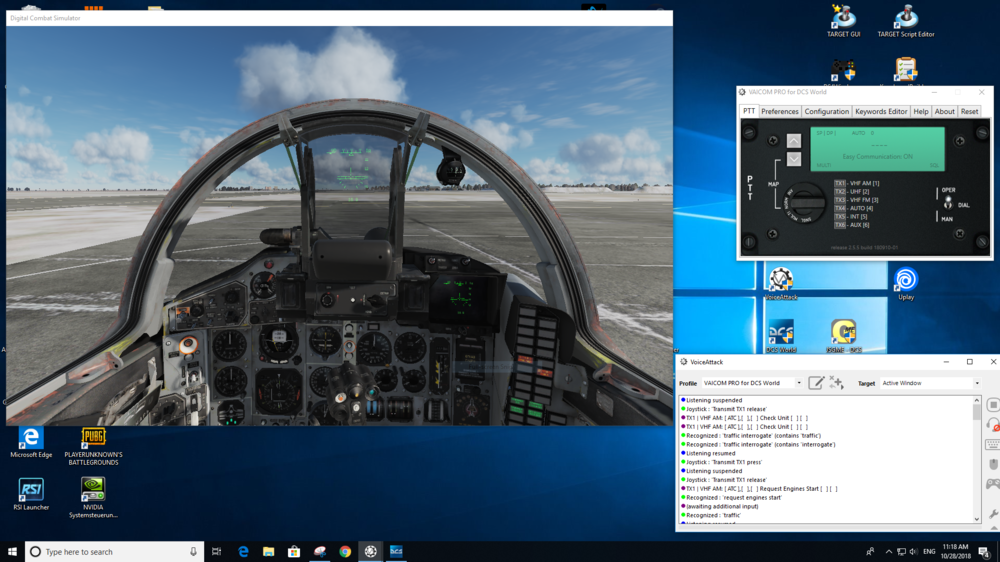Select the TX4 AUTO label
The image size is (1000, 562).
tap(855, 208)
